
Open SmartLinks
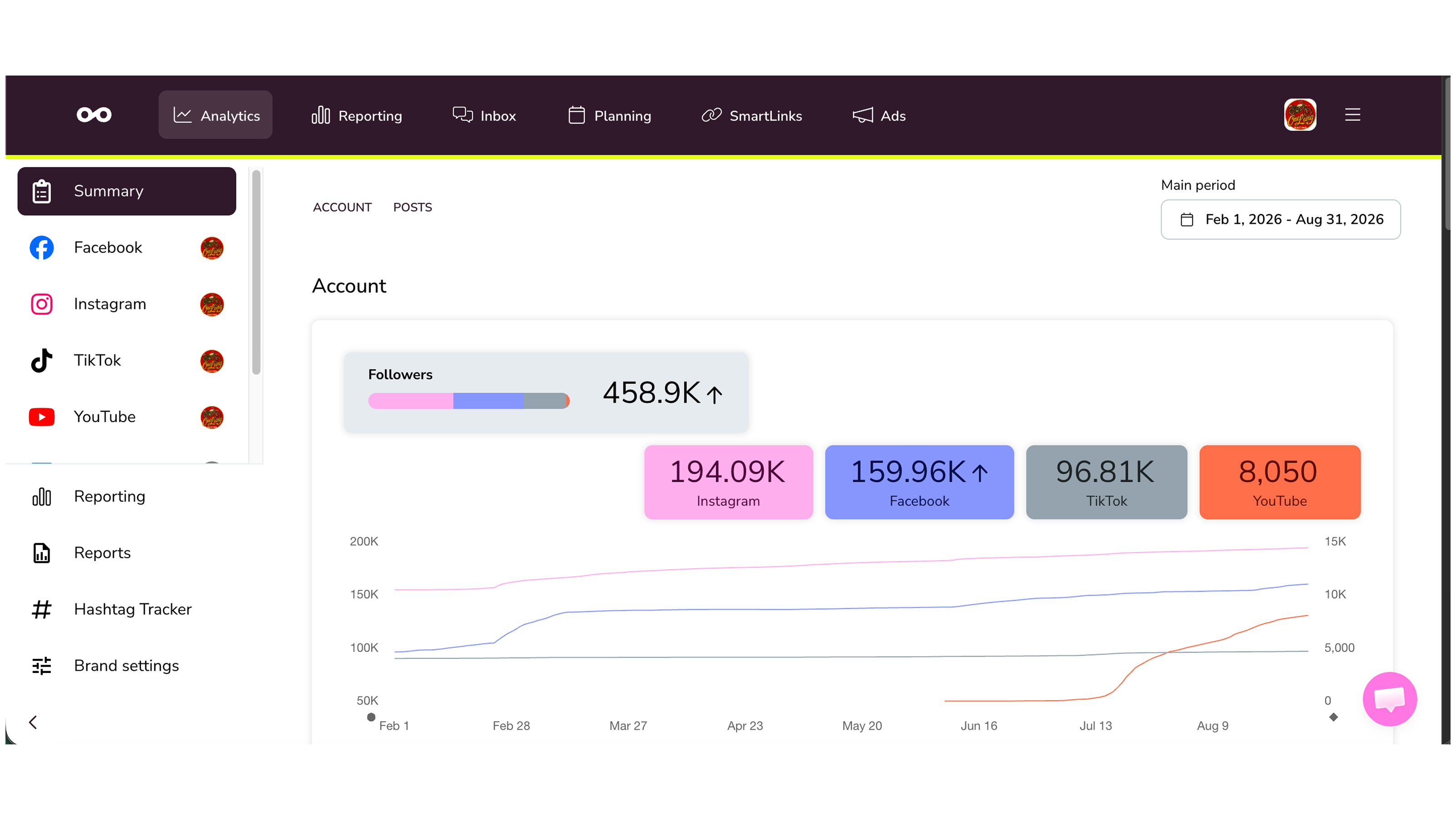click(752, 115)
